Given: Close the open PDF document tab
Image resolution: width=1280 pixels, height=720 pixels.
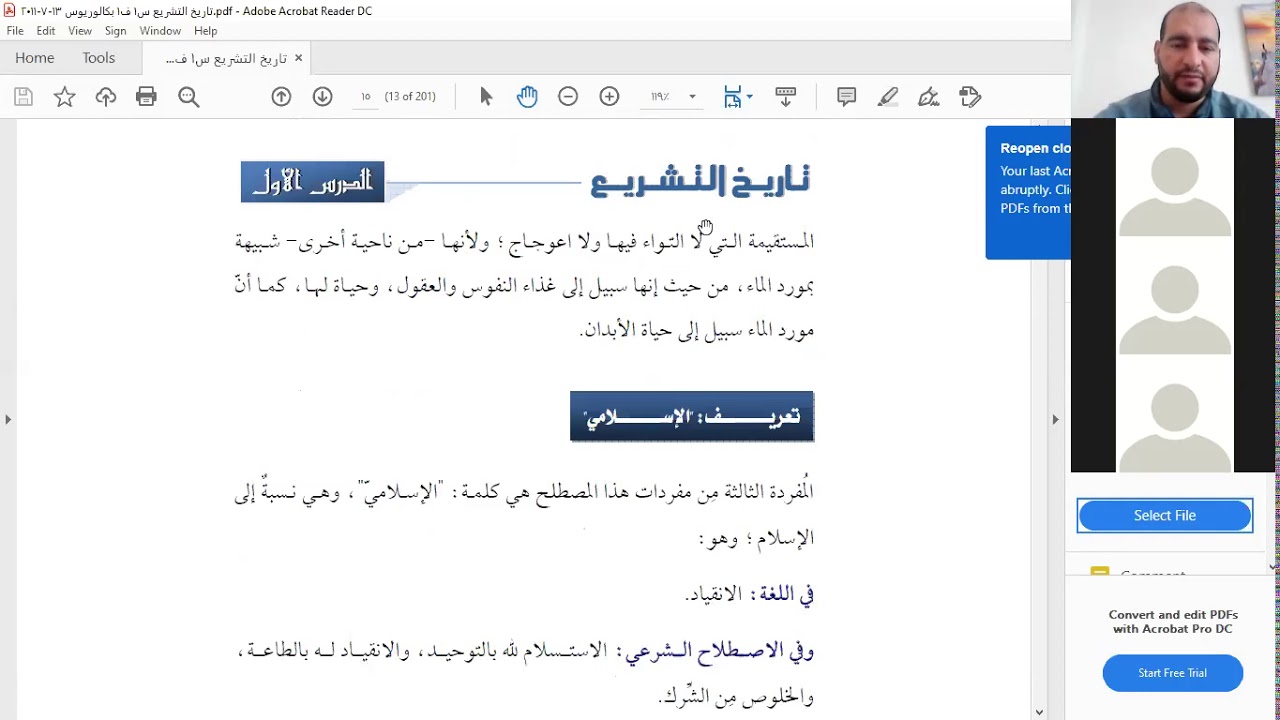Looking at the screenshot, I should coord(298,58).
